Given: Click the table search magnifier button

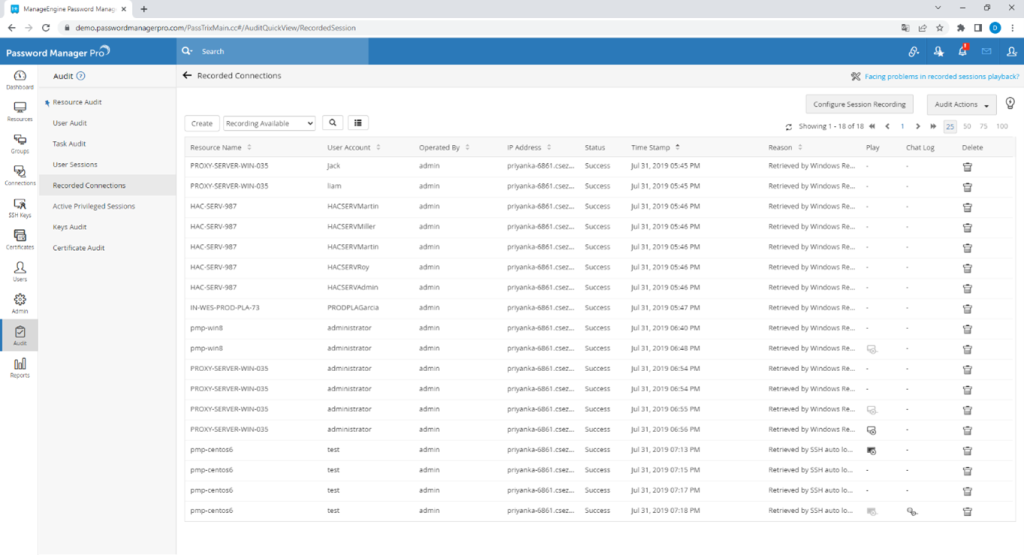Looking at the screenshot, I should (331, 123).
